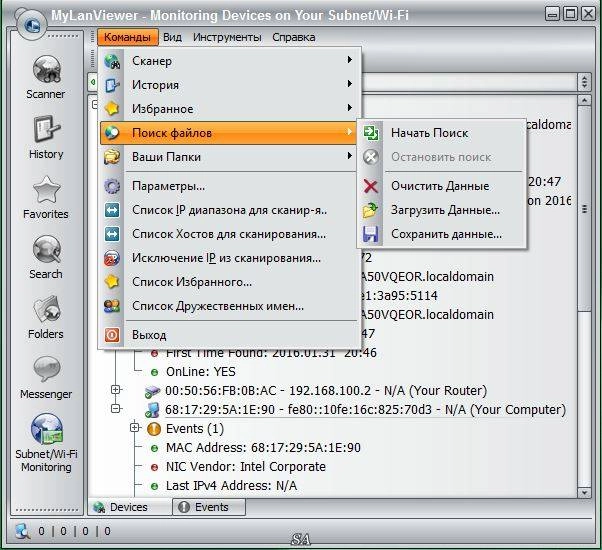Screen dimensions: 602x550
Task: Open Параметры... settings entry
Action: pyautogui.click(x=228, y=186)
